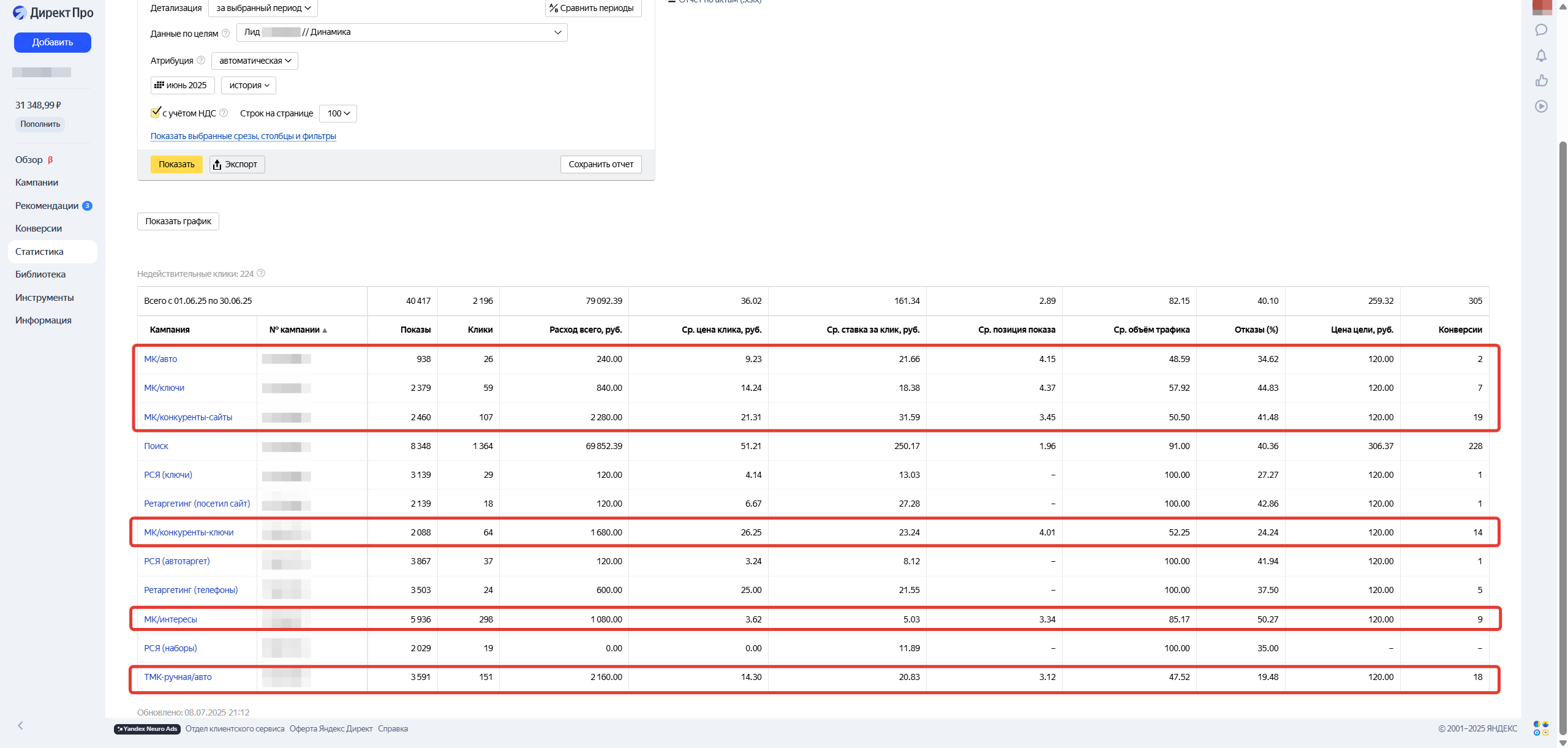1568x748 pixels.
Task: Click the thumbs up feedback icon
Action: click(1541, 81)
